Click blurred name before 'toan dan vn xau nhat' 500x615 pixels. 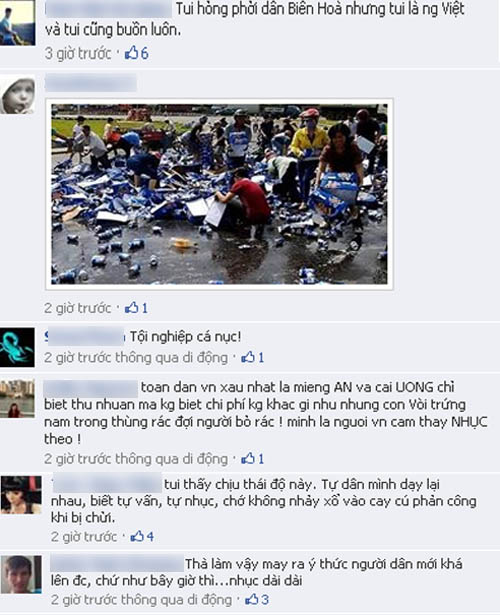(x=91, y=388)
